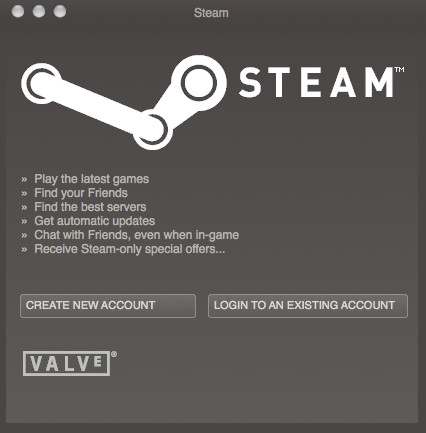
Task: Close the Steam window
Action: point(18,11)
